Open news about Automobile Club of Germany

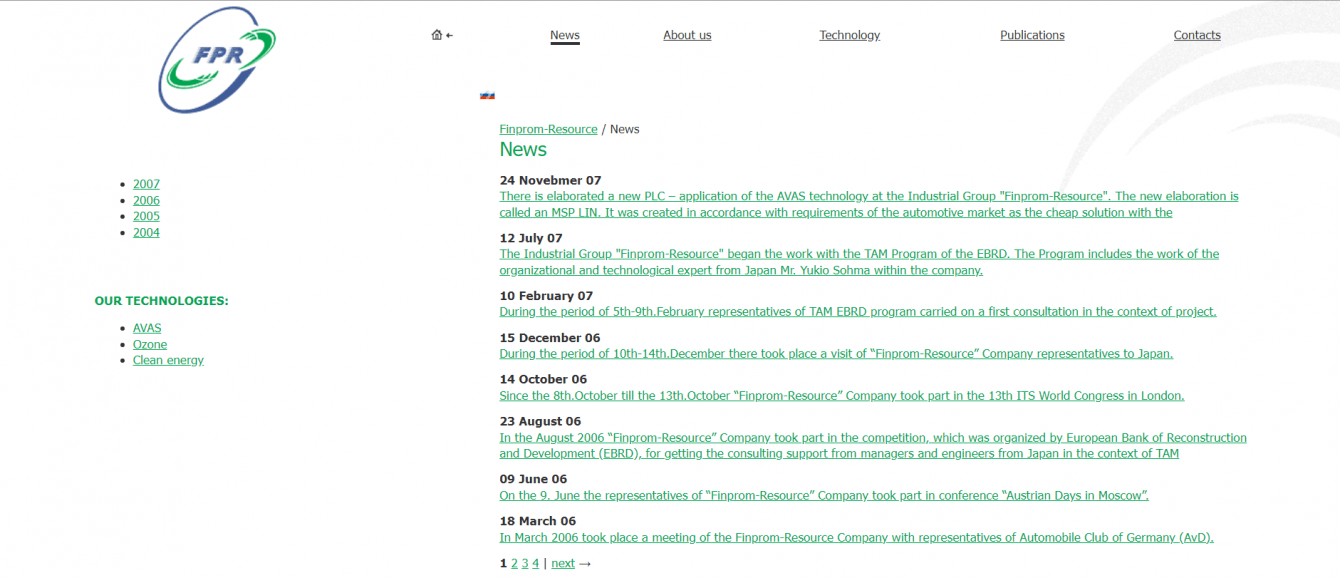click(857, 538)
